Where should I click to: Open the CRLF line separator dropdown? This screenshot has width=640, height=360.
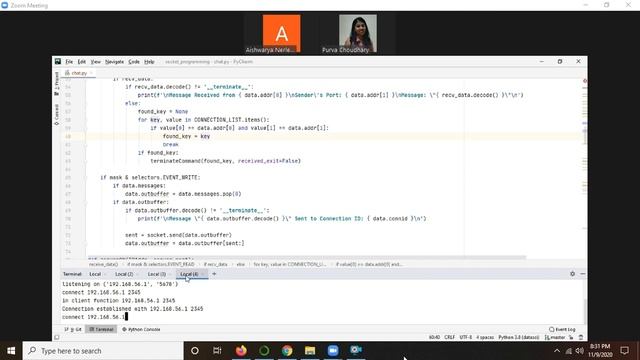[x=449, y=338]
